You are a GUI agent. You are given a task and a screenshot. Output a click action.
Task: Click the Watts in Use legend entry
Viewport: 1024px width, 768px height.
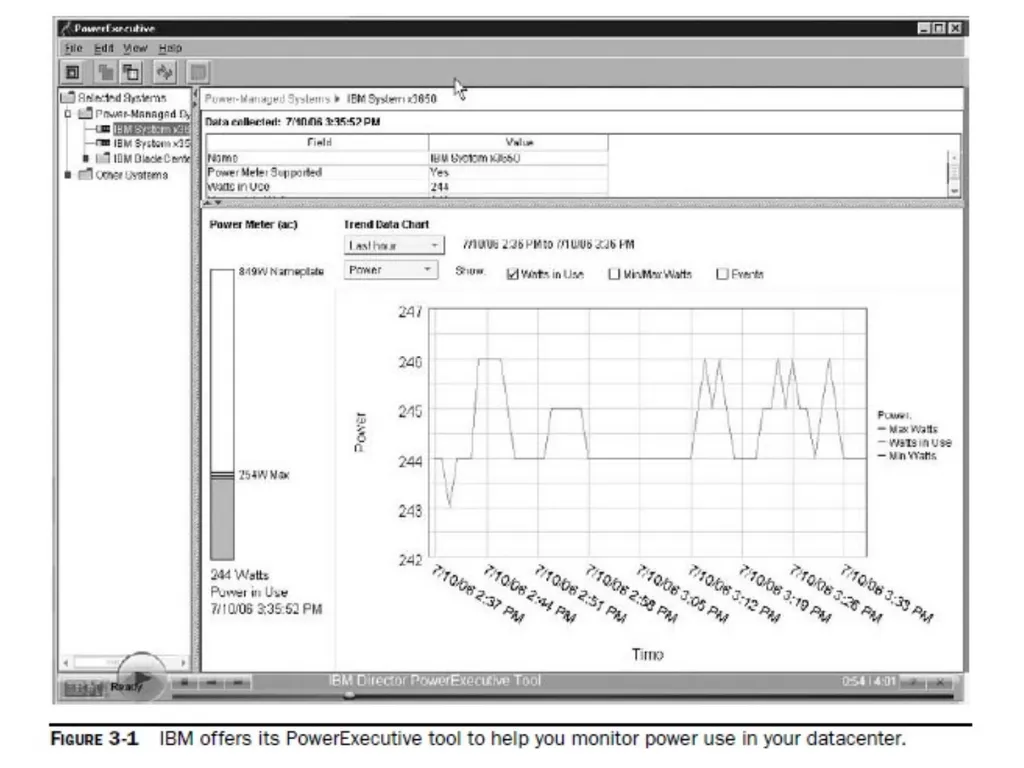click(914, 442)
